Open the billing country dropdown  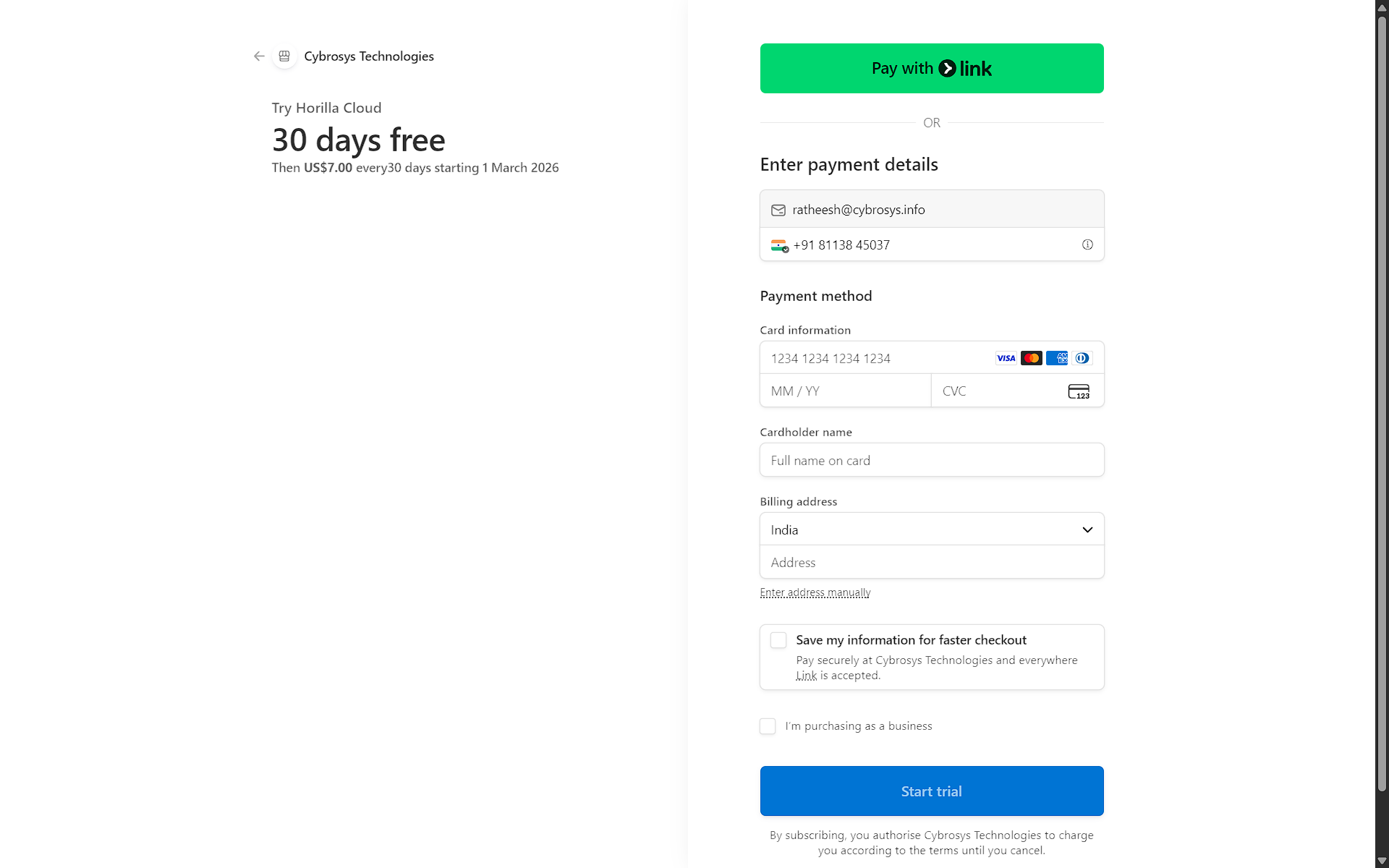click(x=931, y=529)
